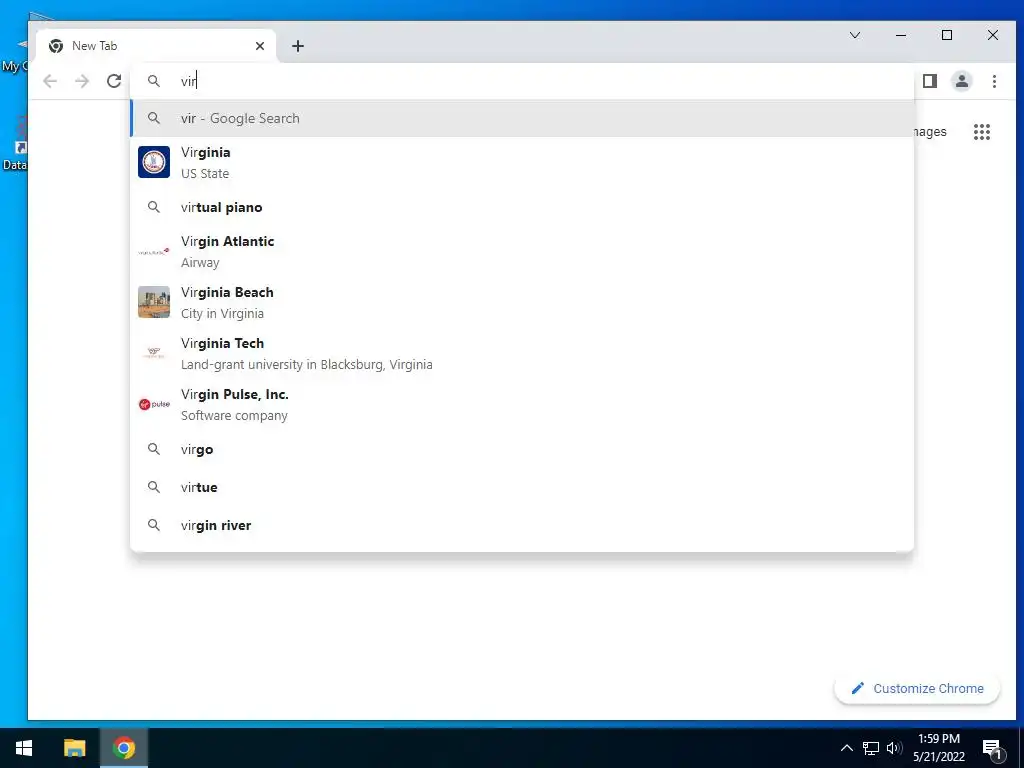Viewport: 1024px width, 768px height.
Task: Choose the 'virtue' suggestion
Action: tap(522, 487)
